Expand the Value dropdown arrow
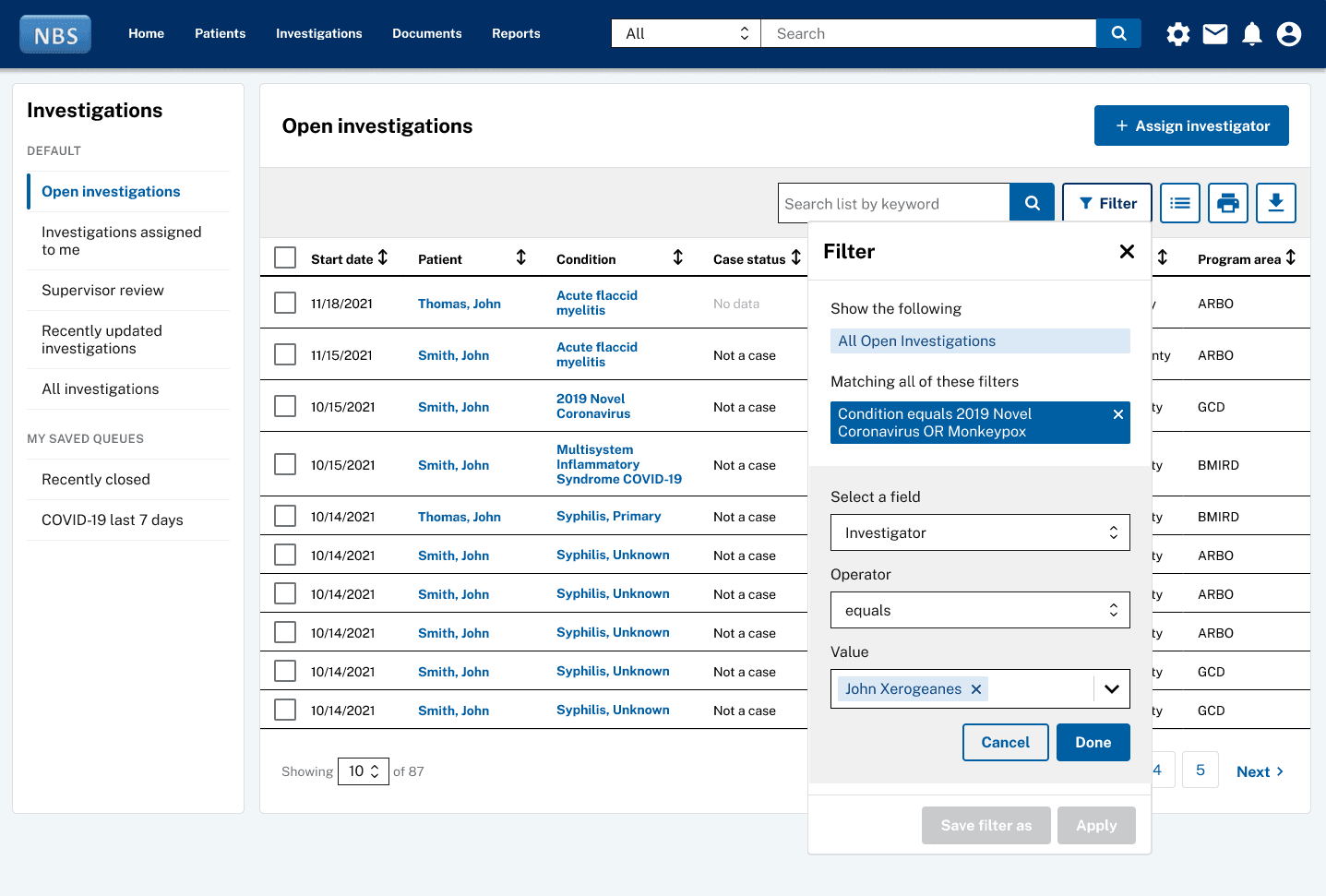The image size is (1326, 896). point(1112,689)
